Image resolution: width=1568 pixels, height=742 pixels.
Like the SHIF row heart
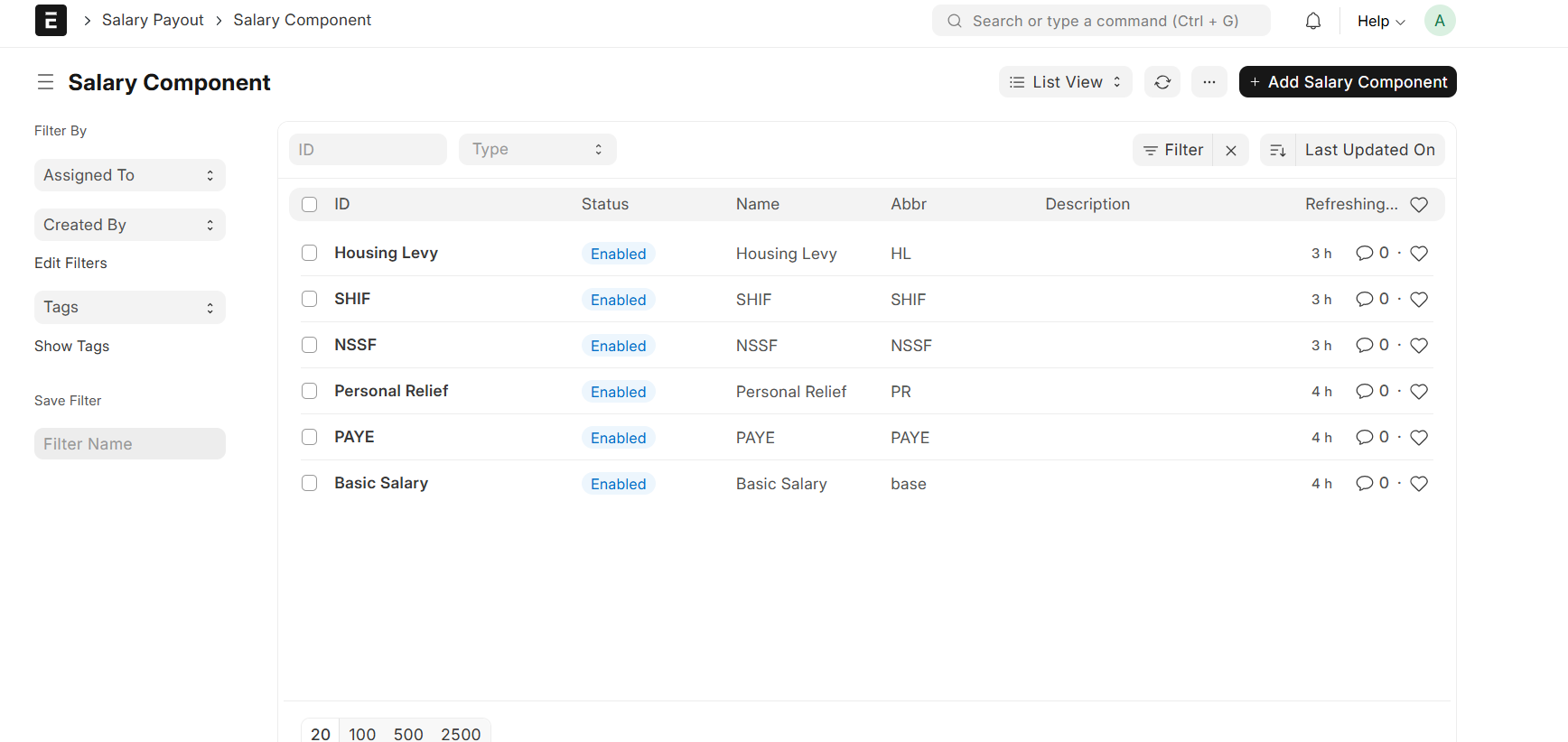coord(1419,300)
